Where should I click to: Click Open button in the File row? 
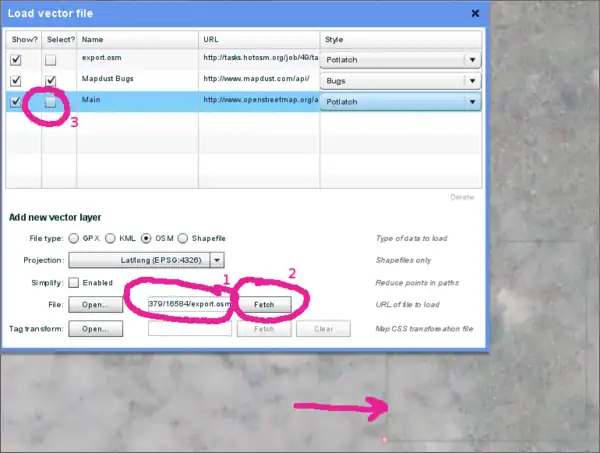click(95, 304)
